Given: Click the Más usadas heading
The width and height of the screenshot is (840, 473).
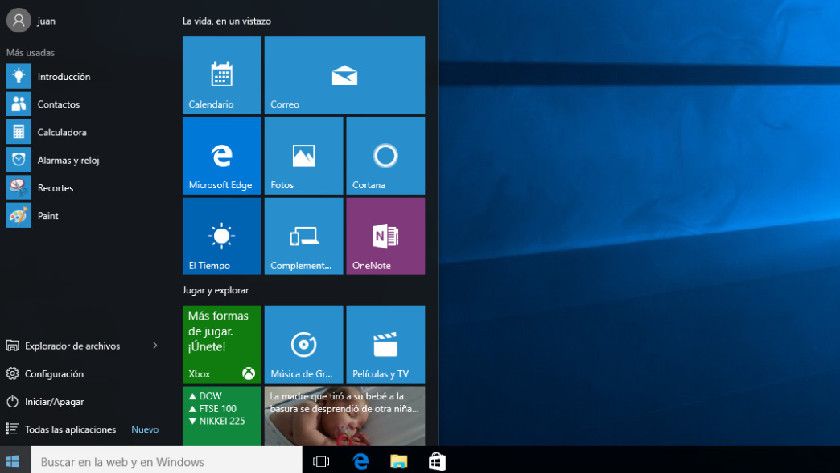Looking at the screenshot, I should click(x=31, y=52).
